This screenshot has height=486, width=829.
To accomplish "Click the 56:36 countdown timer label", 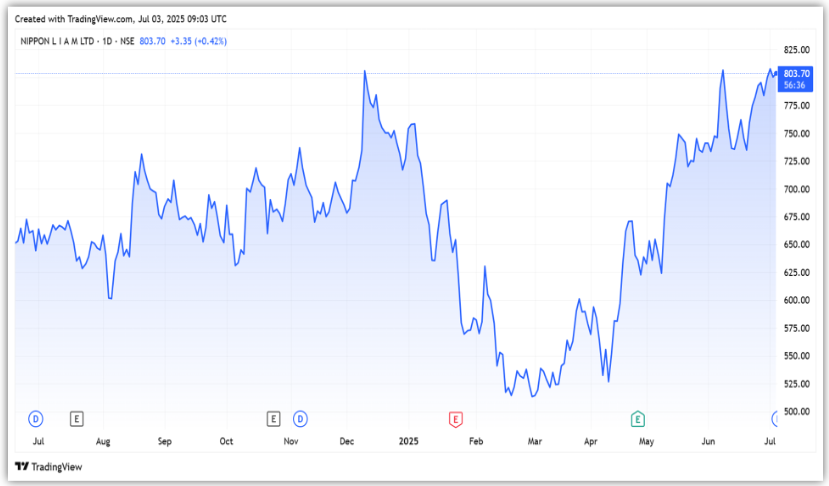I will (x=796, y=85).
